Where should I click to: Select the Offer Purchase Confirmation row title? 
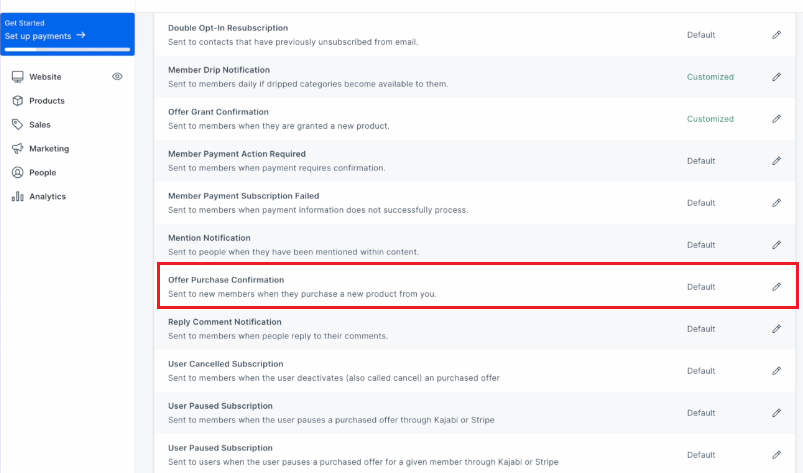coord(226,280)
